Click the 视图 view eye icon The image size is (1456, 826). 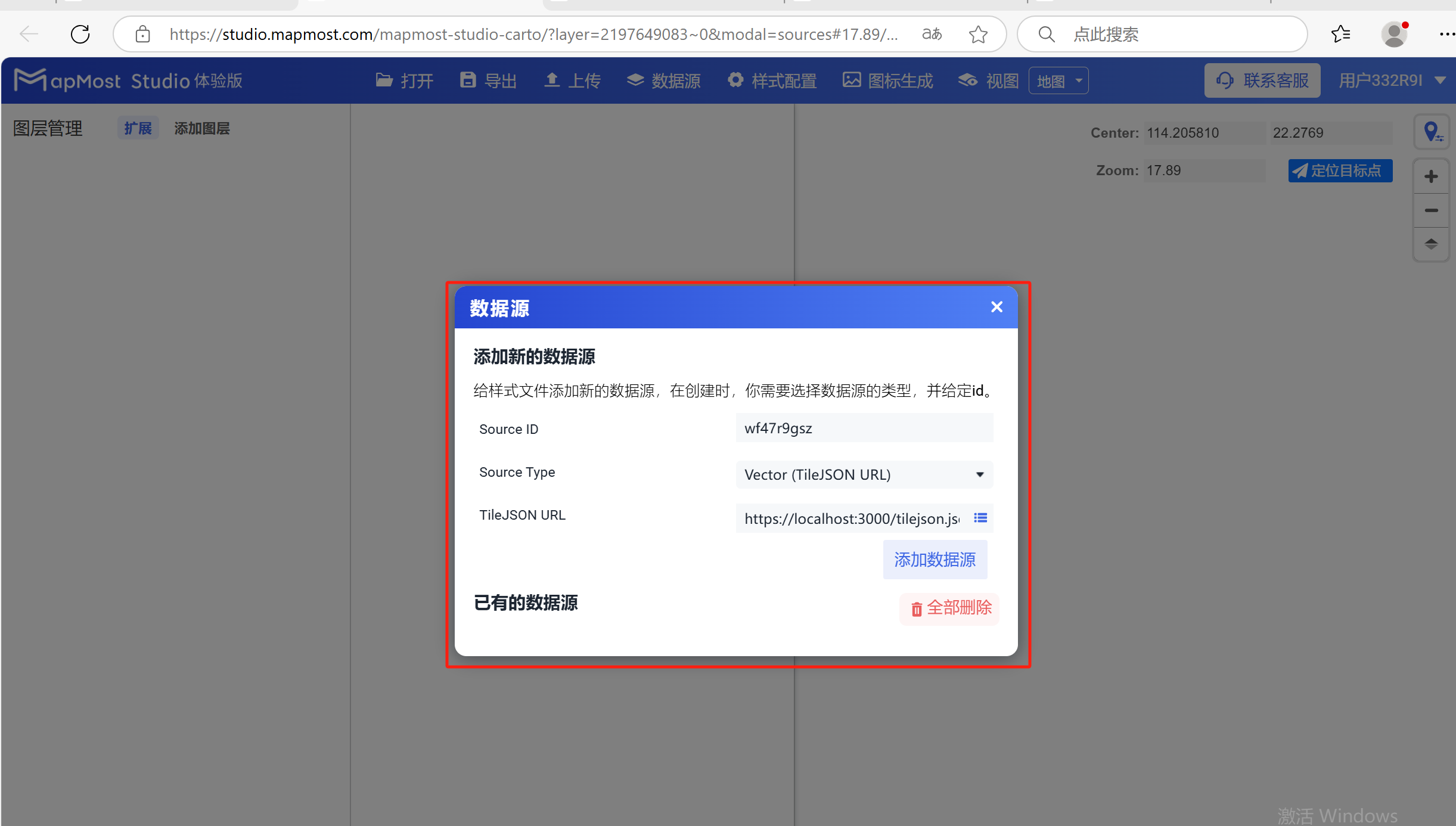point(967,80)
